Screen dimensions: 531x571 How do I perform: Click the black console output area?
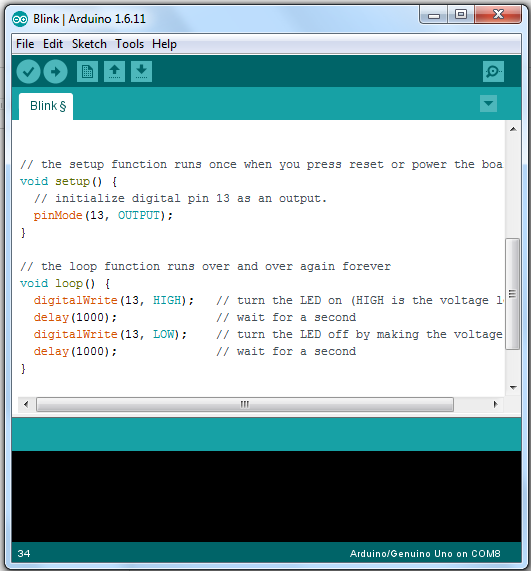point(266,496)
